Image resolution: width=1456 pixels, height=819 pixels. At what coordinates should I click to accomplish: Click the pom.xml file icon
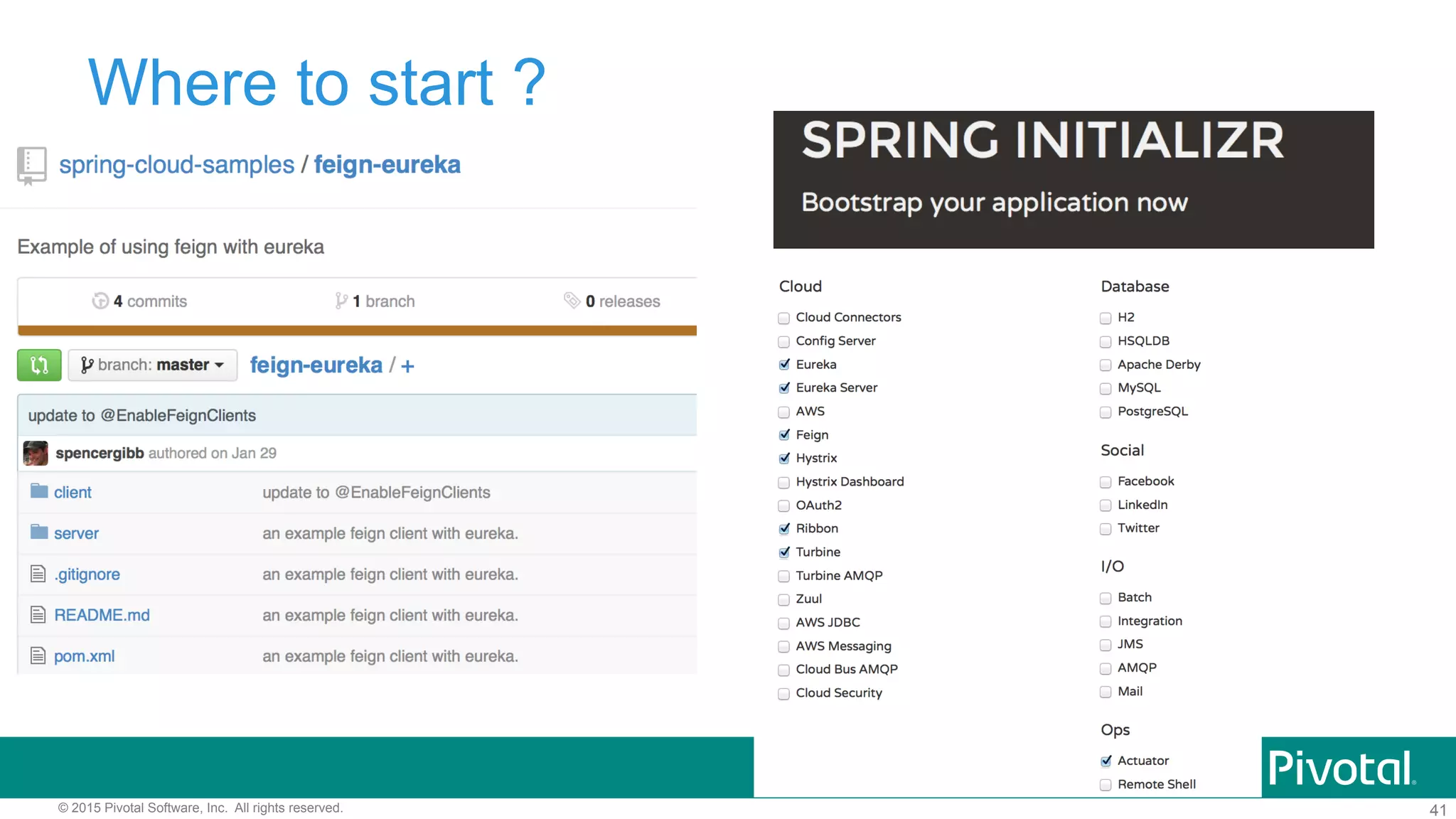pos(38,655)
